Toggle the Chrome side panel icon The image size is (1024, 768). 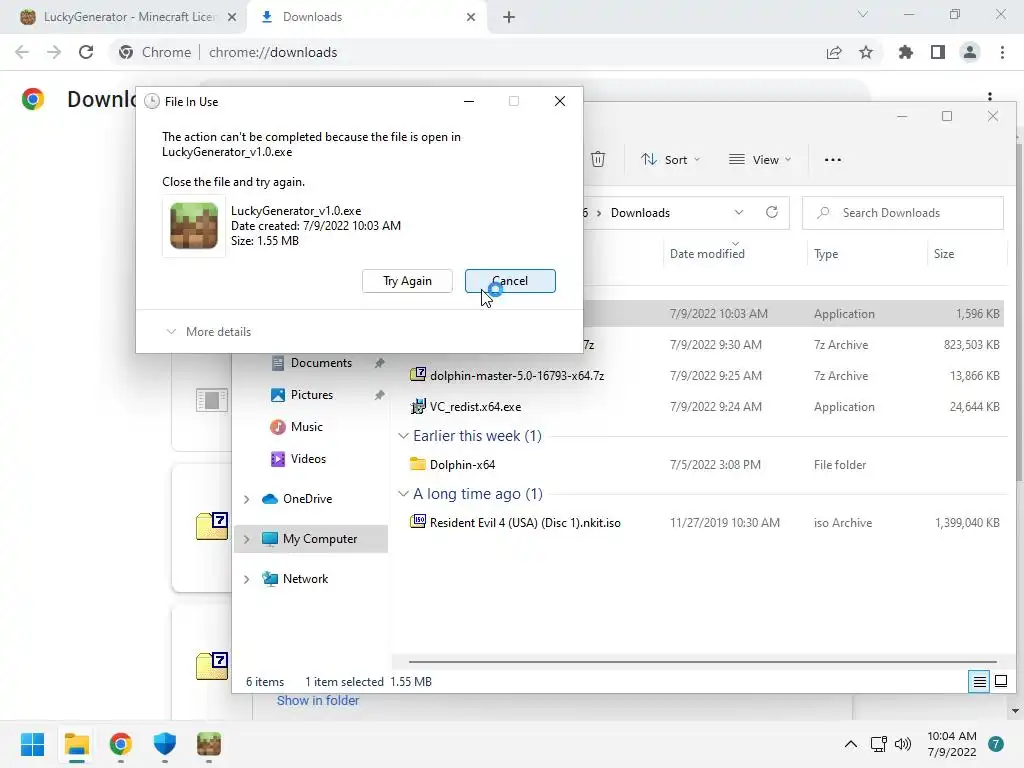click(x=938, y=52)
